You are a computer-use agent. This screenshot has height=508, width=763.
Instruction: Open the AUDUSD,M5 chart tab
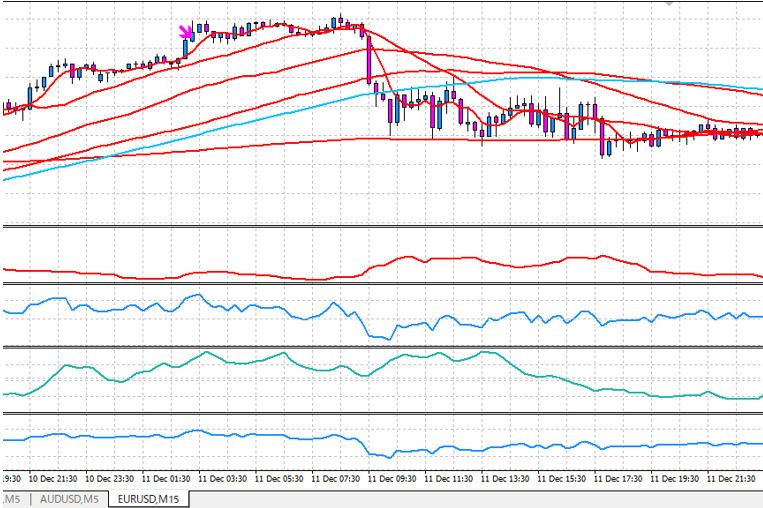click(x=69, y=499)
